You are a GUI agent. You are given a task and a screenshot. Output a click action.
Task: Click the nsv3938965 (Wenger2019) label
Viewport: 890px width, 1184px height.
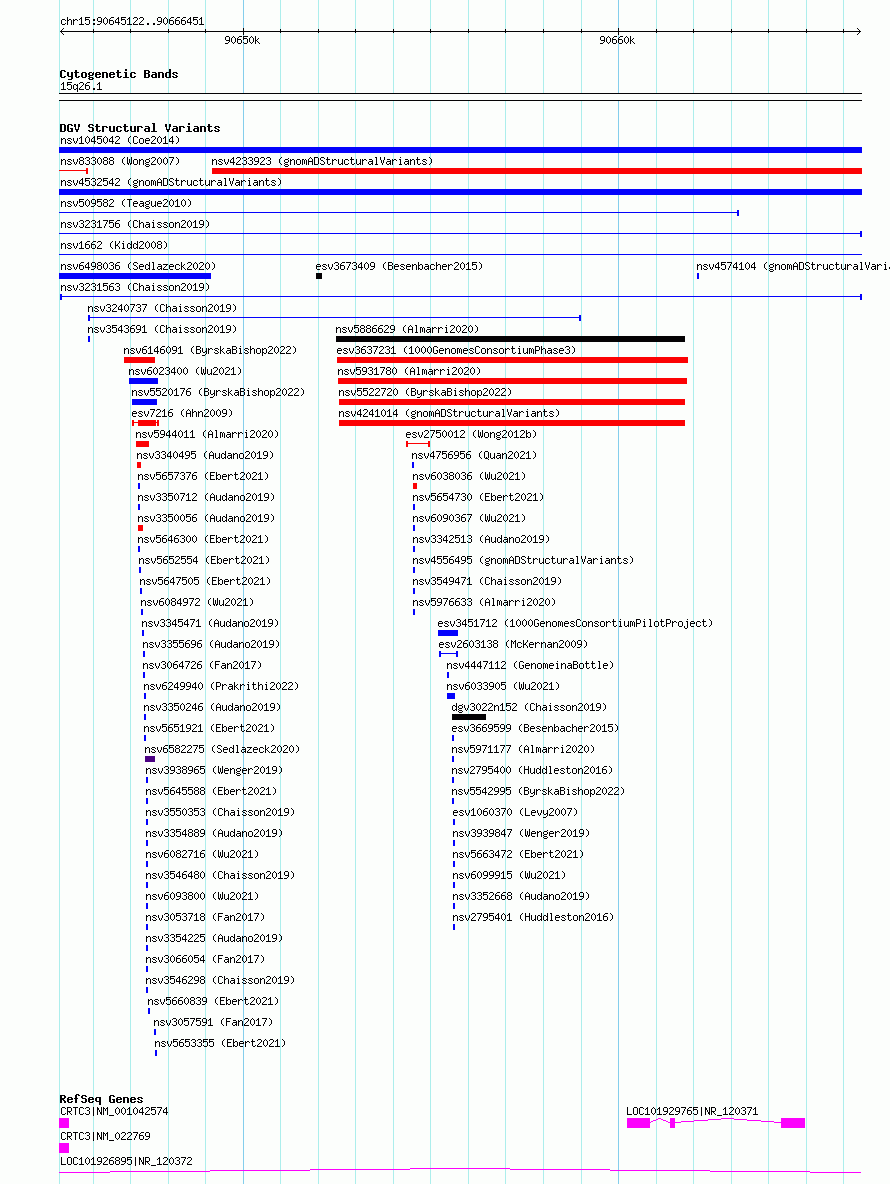(214, 772)
